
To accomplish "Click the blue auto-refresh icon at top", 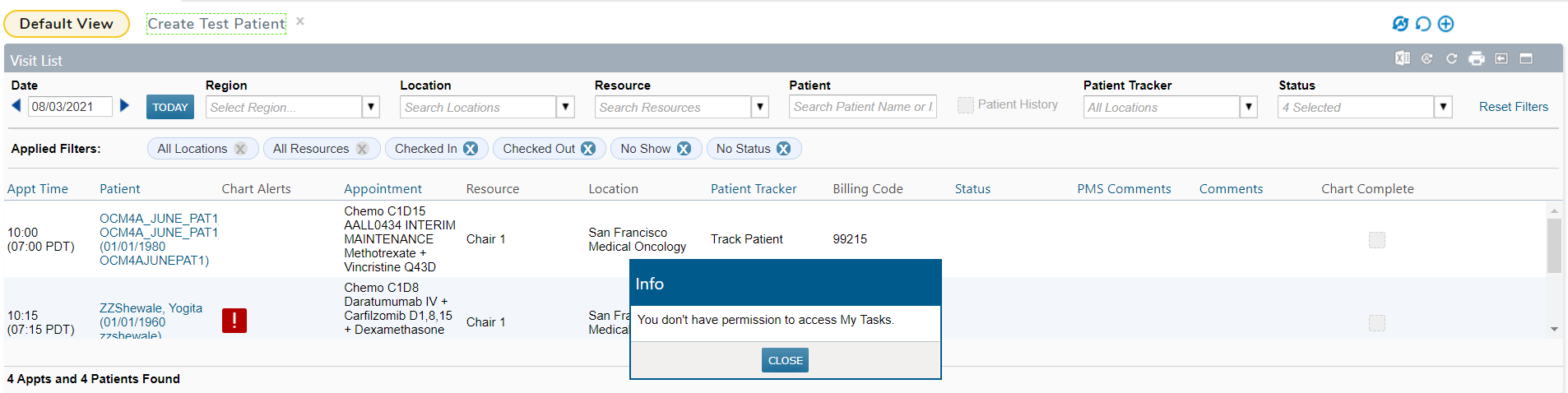I will pyautogui.click(x=1400, y=24).
